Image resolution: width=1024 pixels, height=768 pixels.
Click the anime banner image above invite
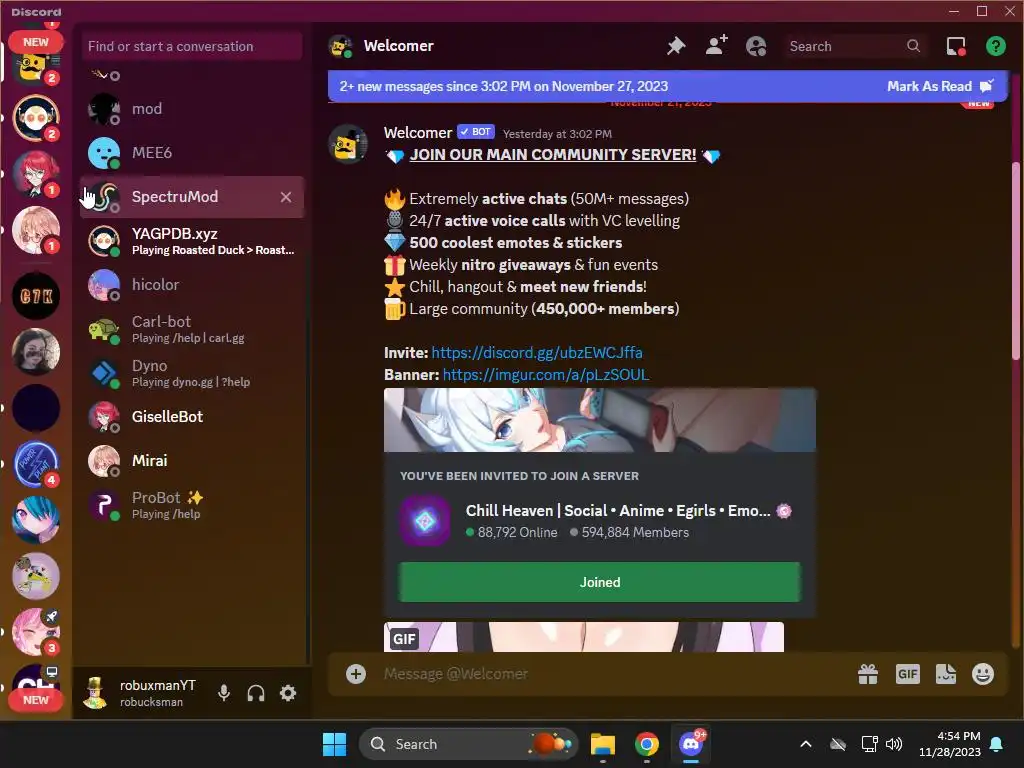[600, 421]
